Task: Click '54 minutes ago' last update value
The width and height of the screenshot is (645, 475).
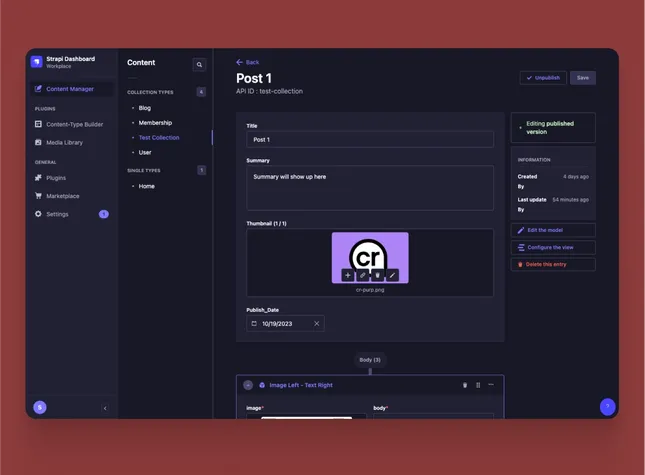Action: 571,199
